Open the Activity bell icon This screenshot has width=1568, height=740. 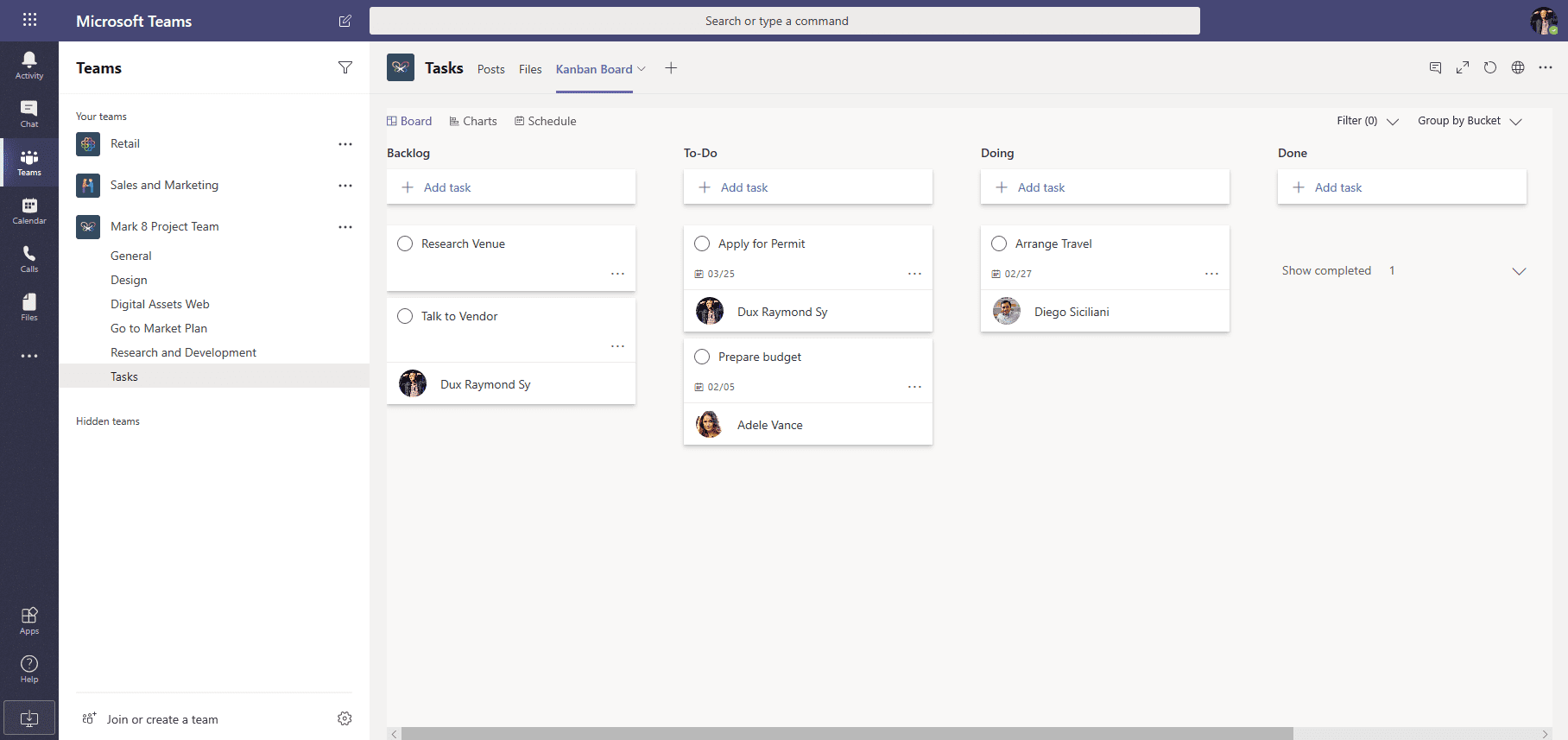29,65
